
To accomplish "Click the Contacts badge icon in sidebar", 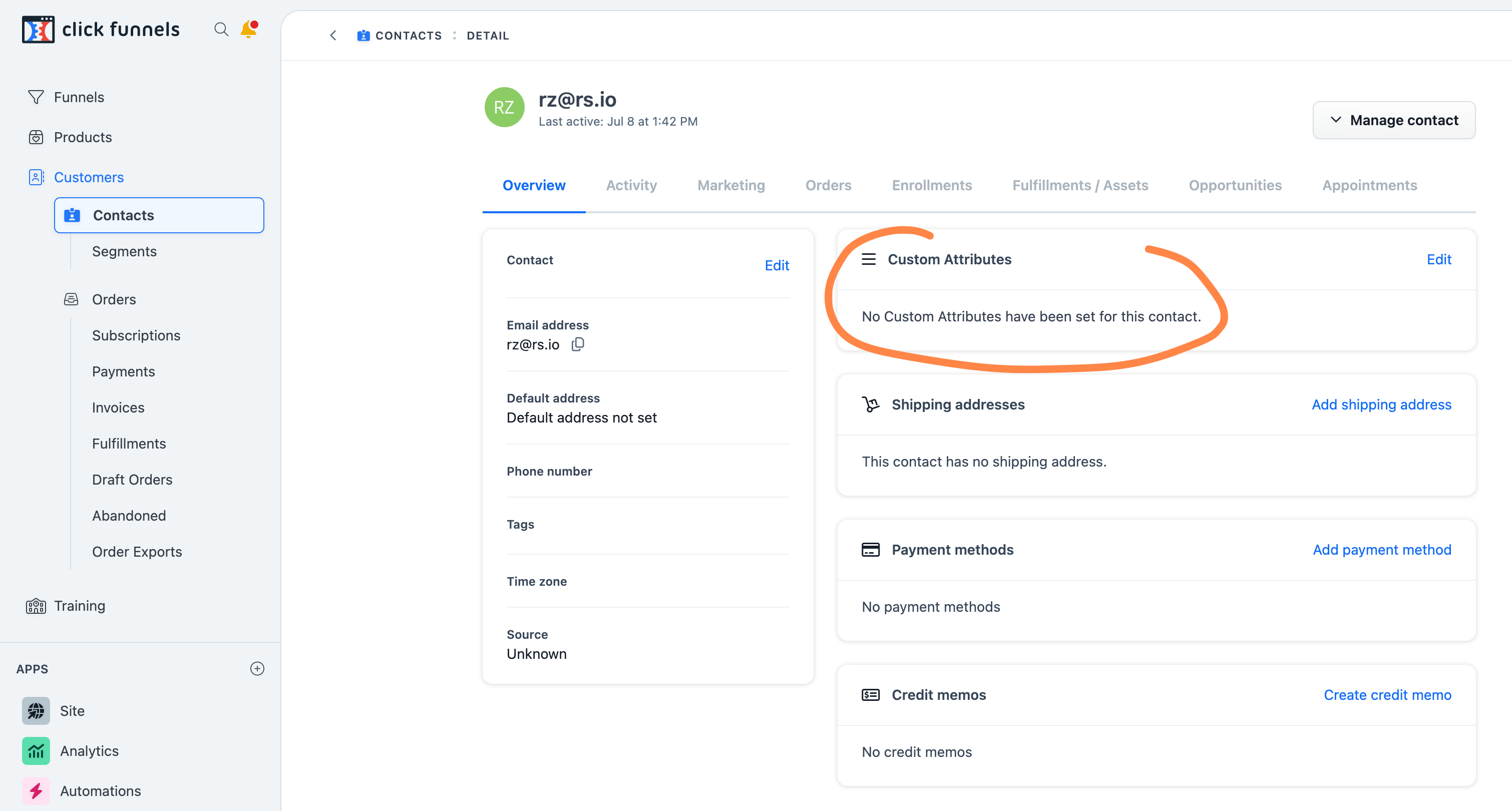I will pos(72,215).
